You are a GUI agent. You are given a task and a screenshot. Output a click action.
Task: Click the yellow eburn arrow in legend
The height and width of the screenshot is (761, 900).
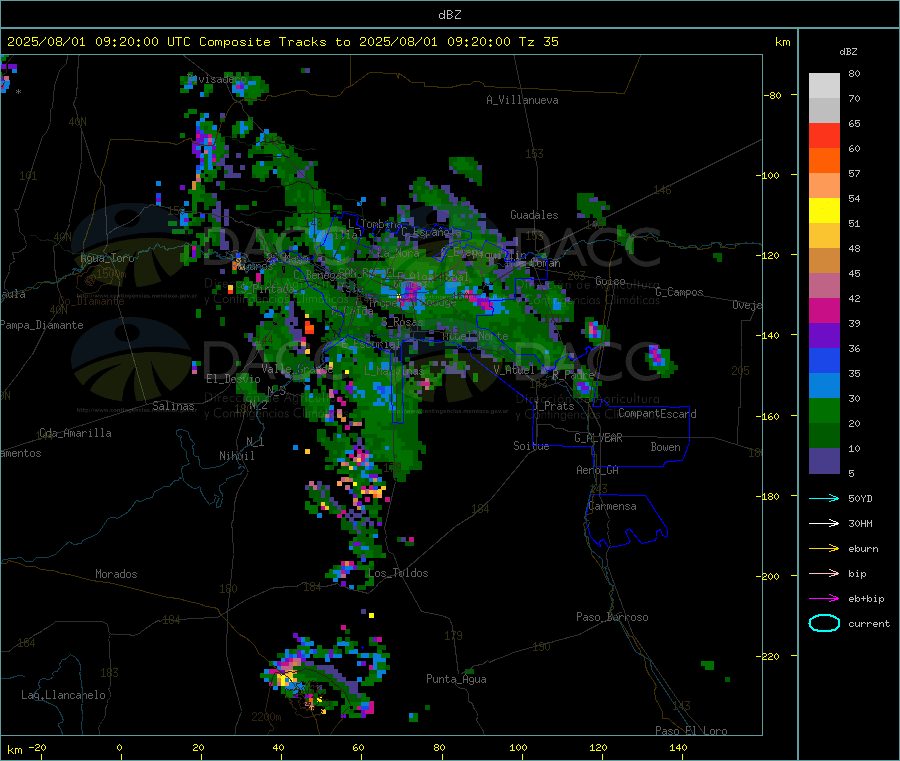tap(824, 549)
